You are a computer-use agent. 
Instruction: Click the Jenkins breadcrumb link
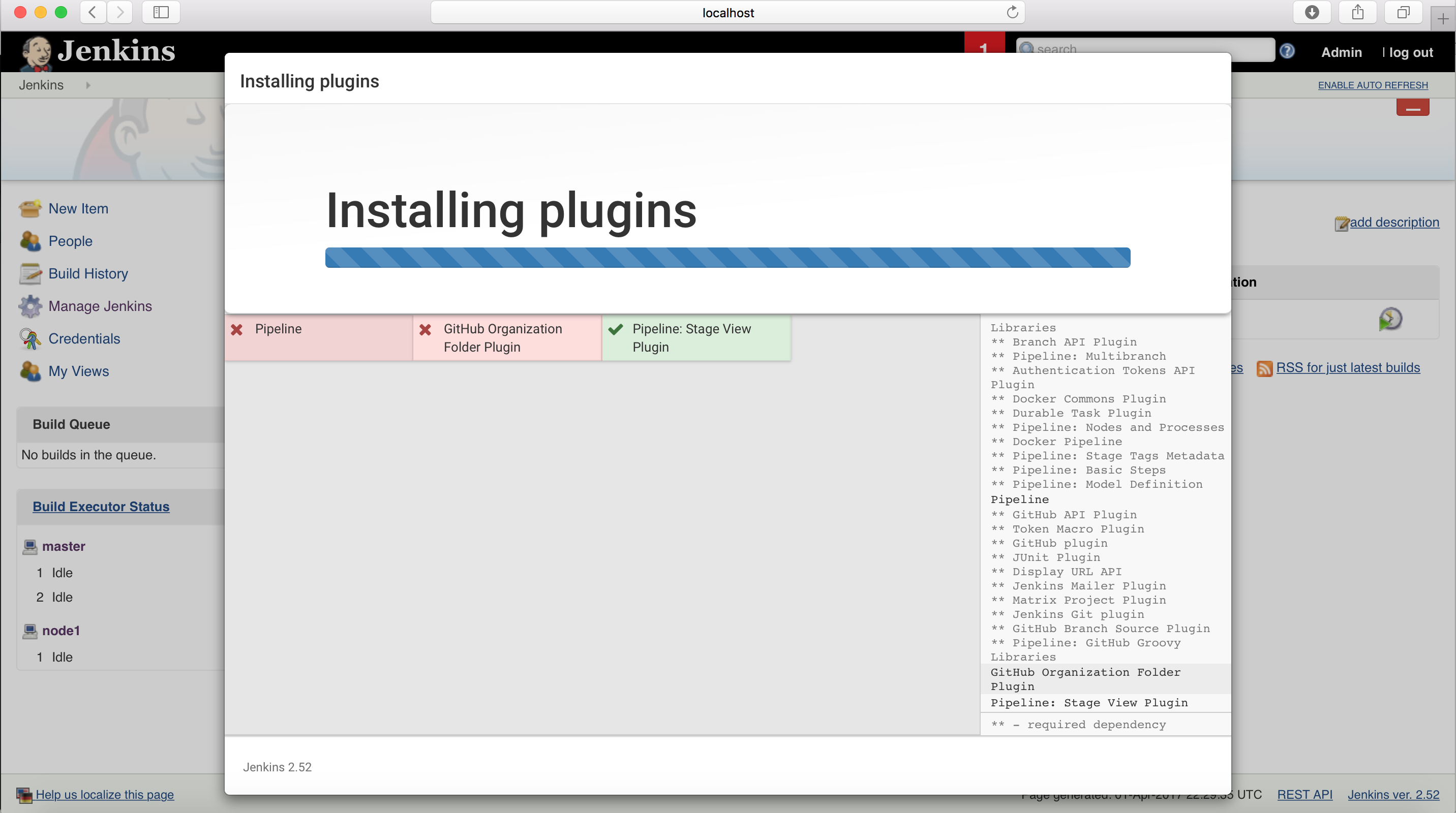41,85
